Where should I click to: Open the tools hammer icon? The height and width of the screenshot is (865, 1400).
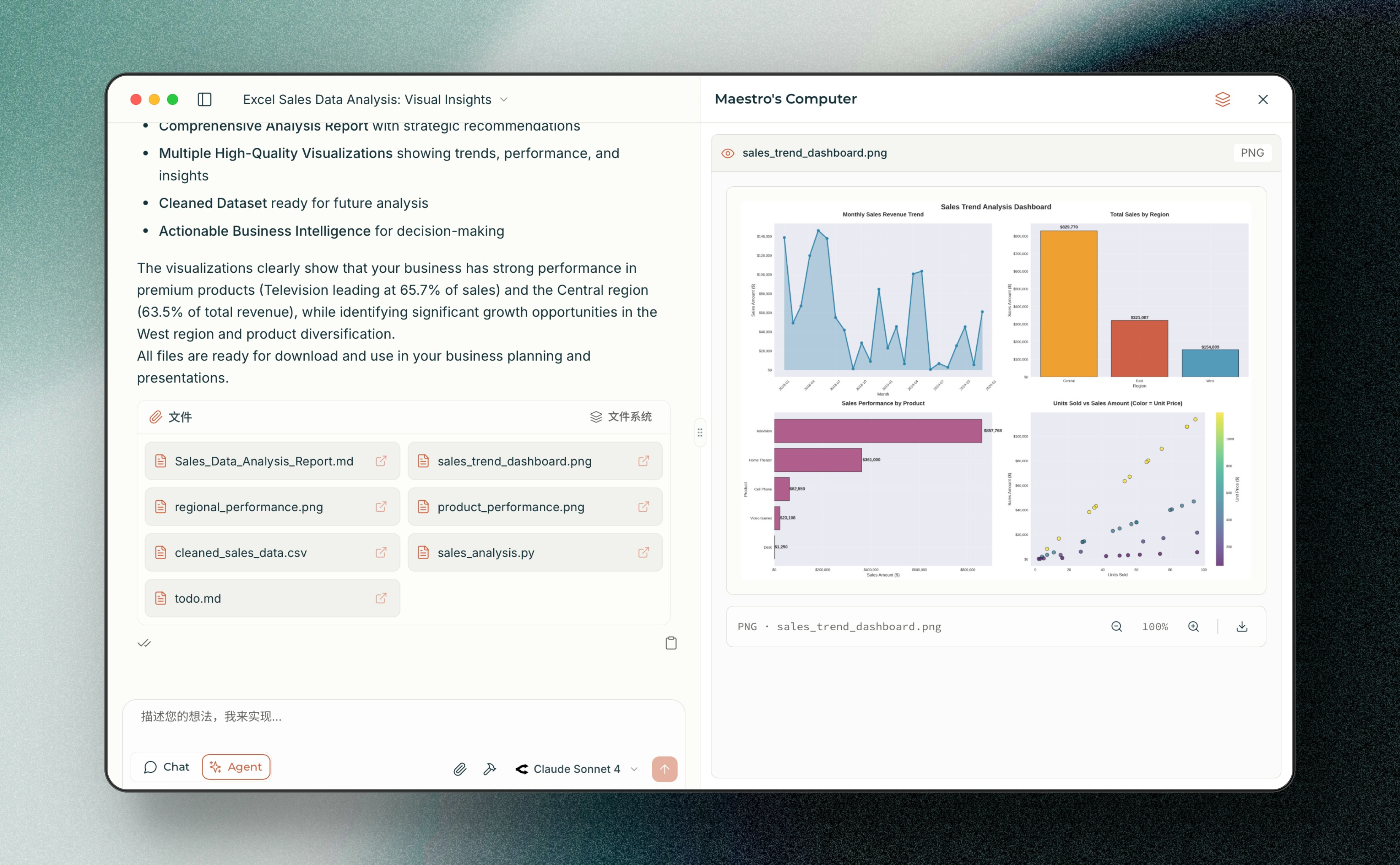489,769
